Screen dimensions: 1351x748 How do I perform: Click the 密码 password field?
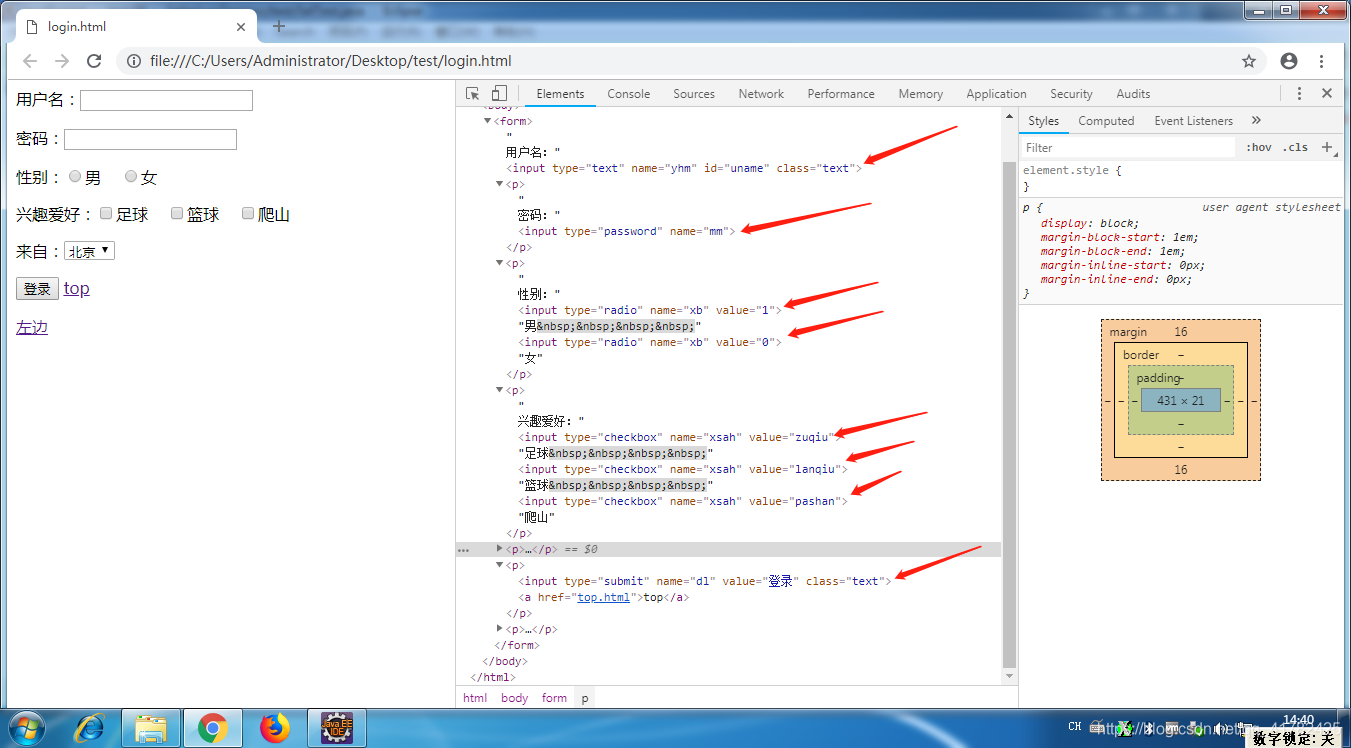150,139
